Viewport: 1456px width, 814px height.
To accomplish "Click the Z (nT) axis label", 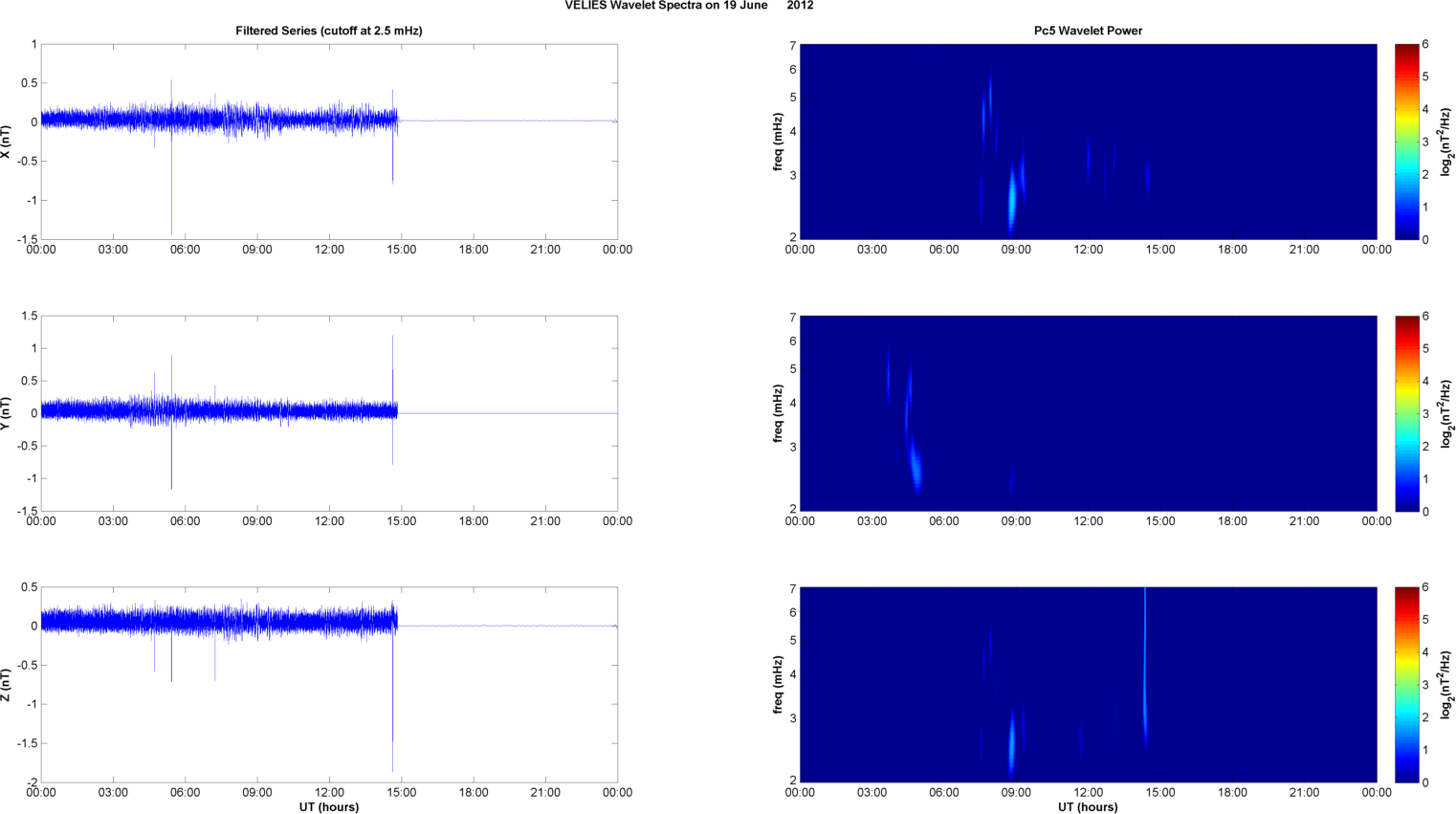I will pos(7,685).
